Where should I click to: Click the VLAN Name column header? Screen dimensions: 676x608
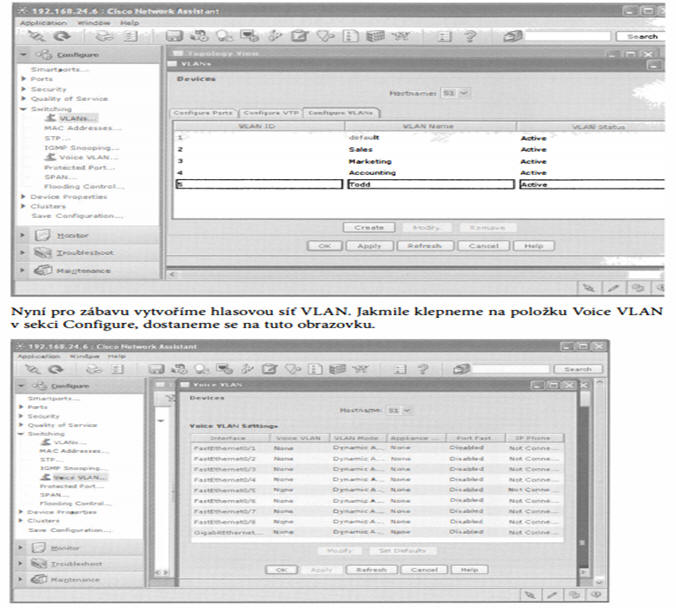pos(430,126)
